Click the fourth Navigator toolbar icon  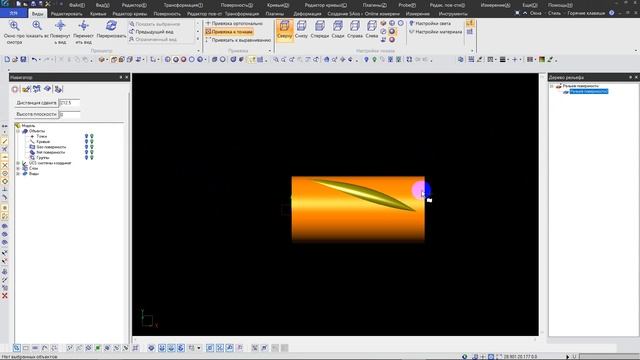[x=47, y=89]
